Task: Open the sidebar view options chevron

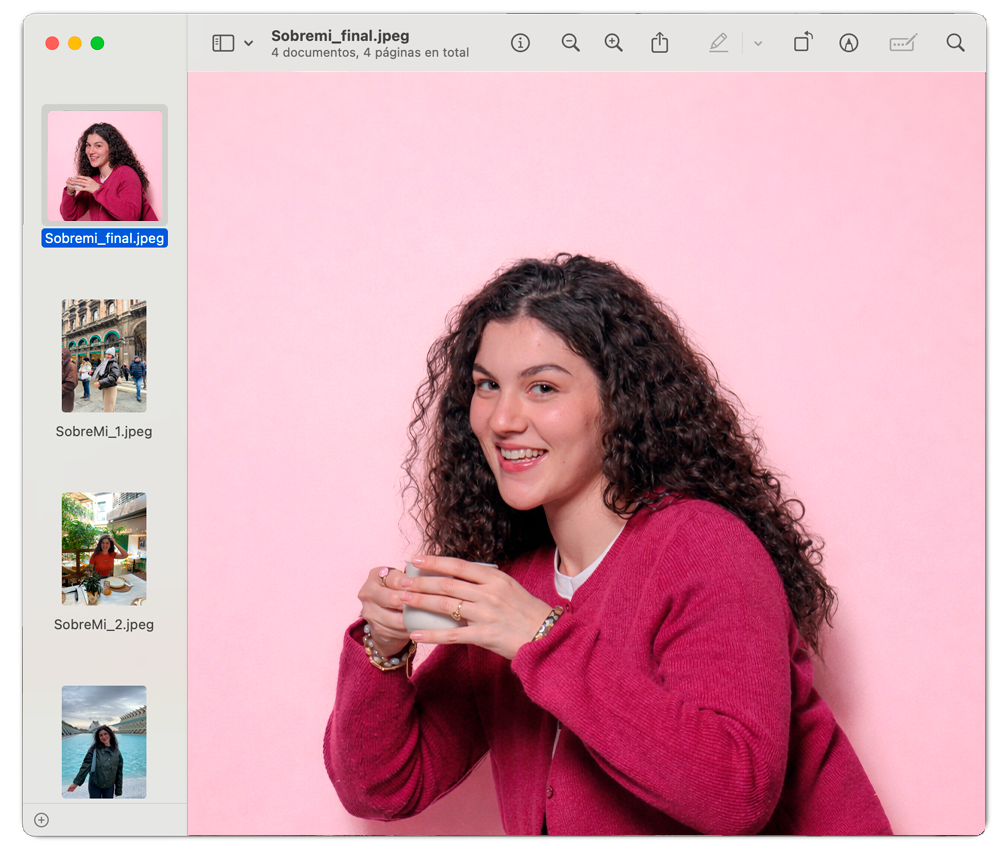Action: (x=248, y=44)
